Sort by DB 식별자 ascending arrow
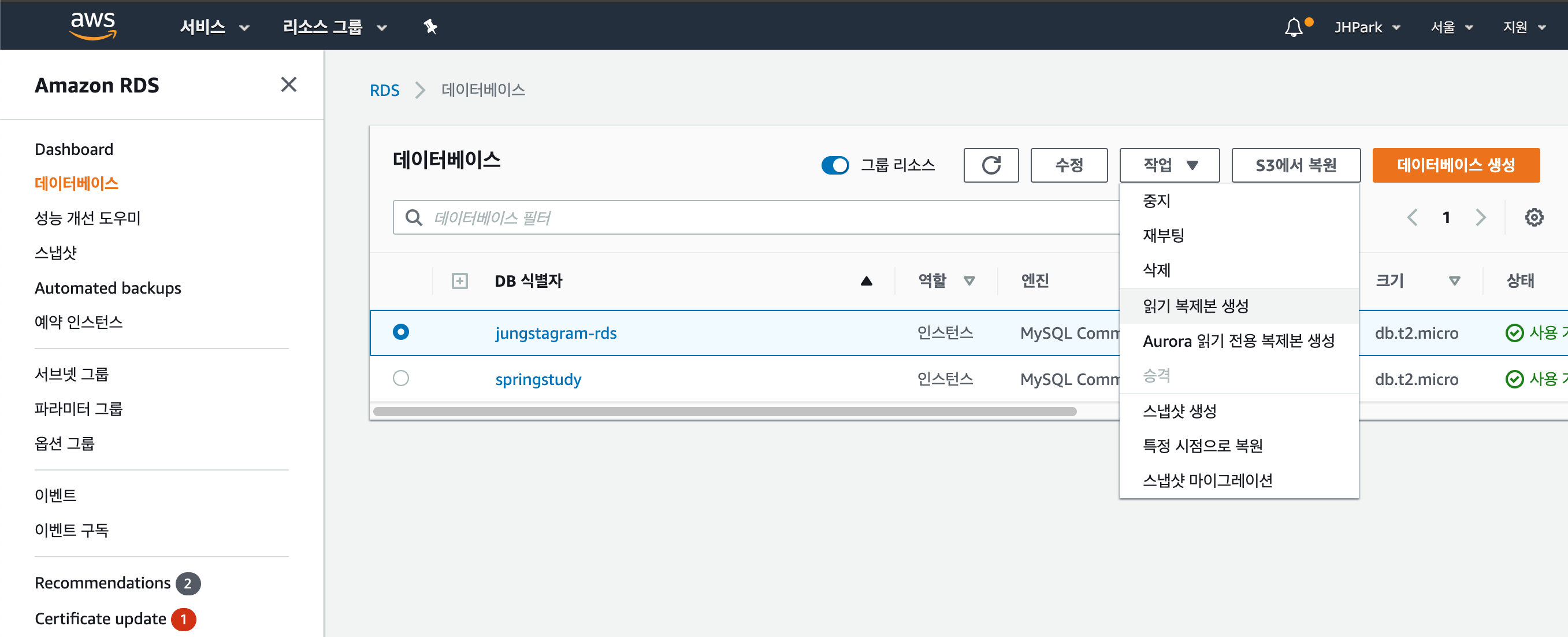 point(866,281)
